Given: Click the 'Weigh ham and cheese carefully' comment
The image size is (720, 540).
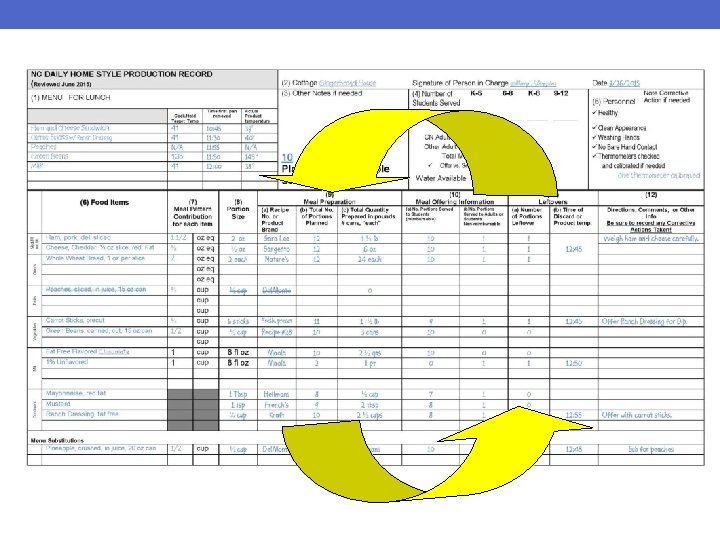Looking at the screenshot, I should click(x=651, y=238).
